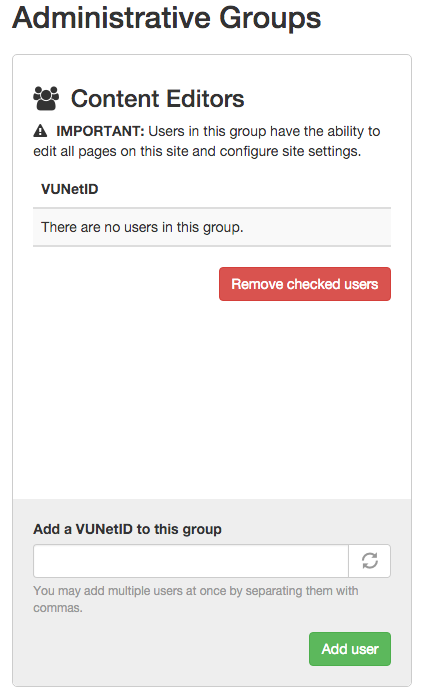Click the 'Add a VUNetID to this group' label
The width and height of the screenshot is (426, 698).
point(127,529)
